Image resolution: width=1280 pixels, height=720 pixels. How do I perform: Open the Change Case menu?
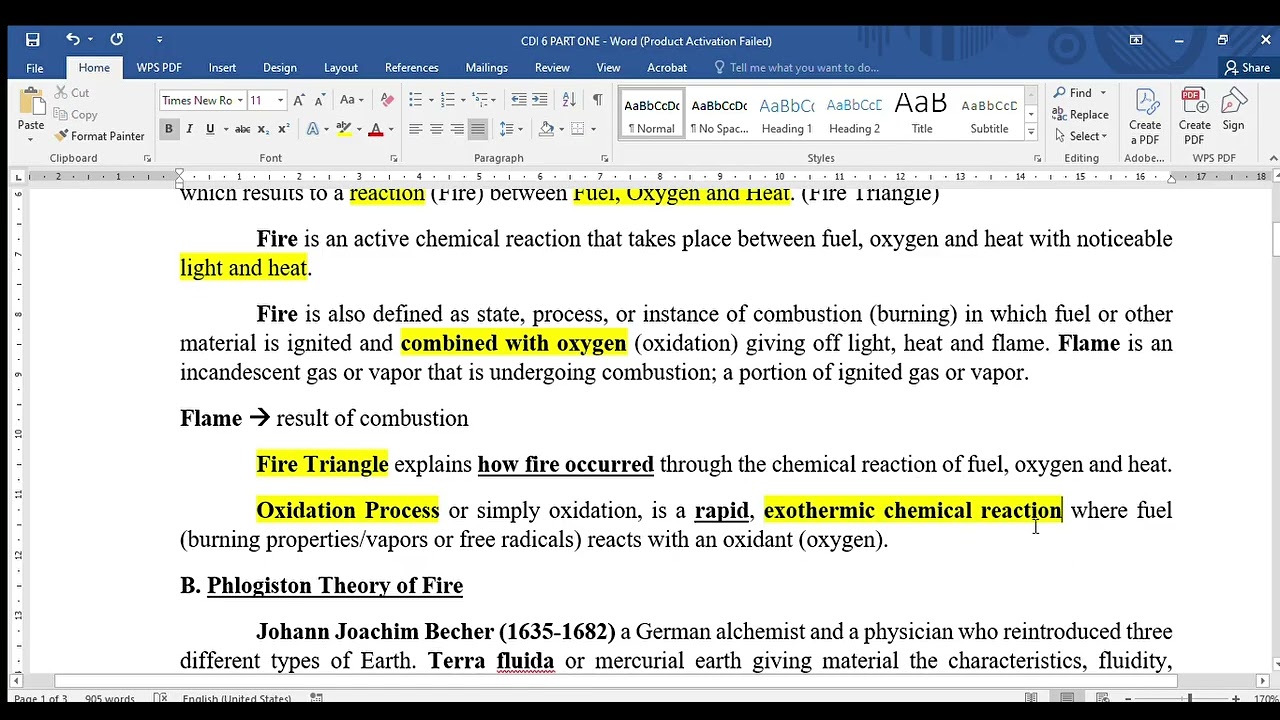(352, 100)
